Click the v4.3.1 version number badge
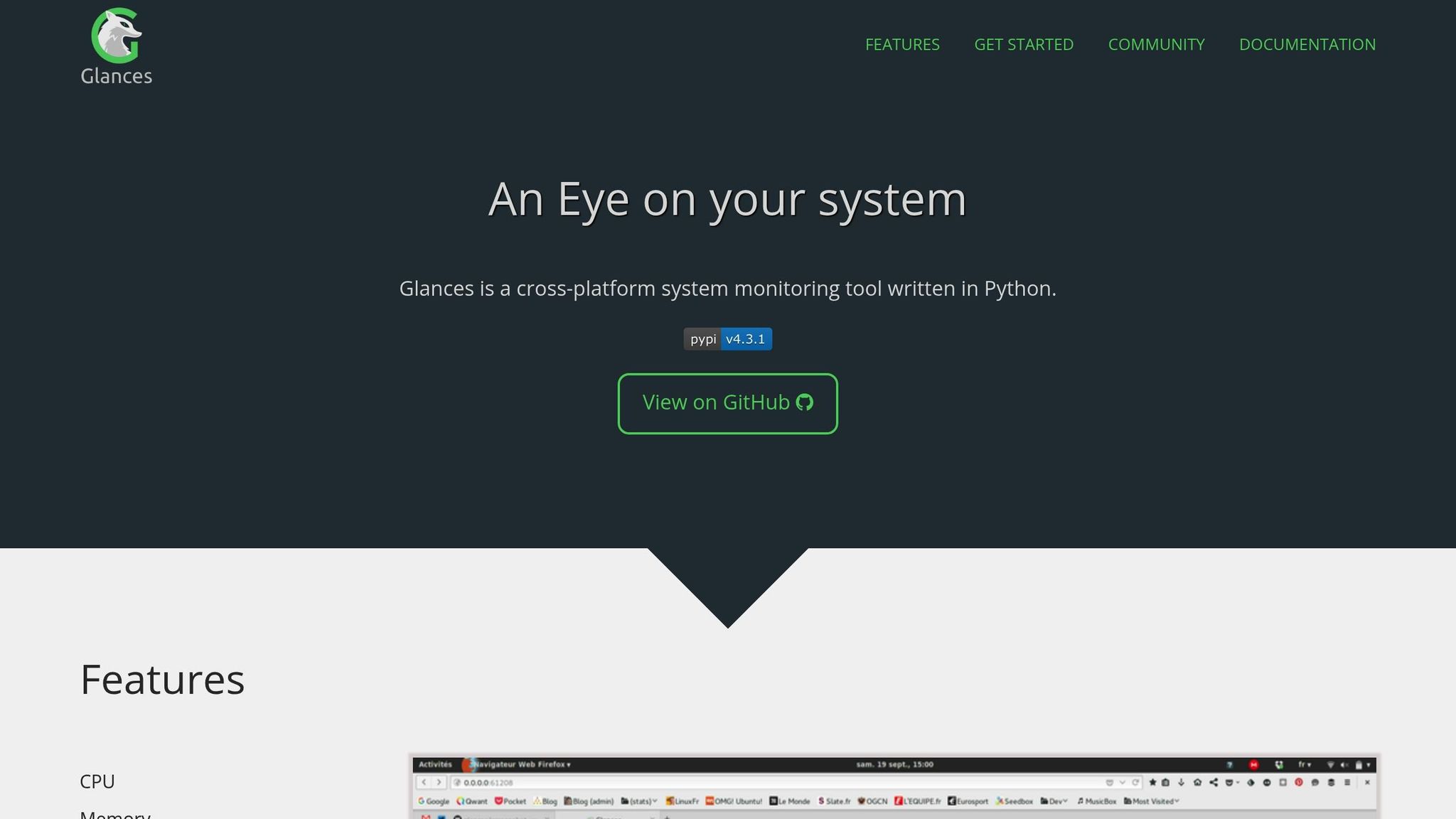The image size is (1456, 819). pos(746,339)
